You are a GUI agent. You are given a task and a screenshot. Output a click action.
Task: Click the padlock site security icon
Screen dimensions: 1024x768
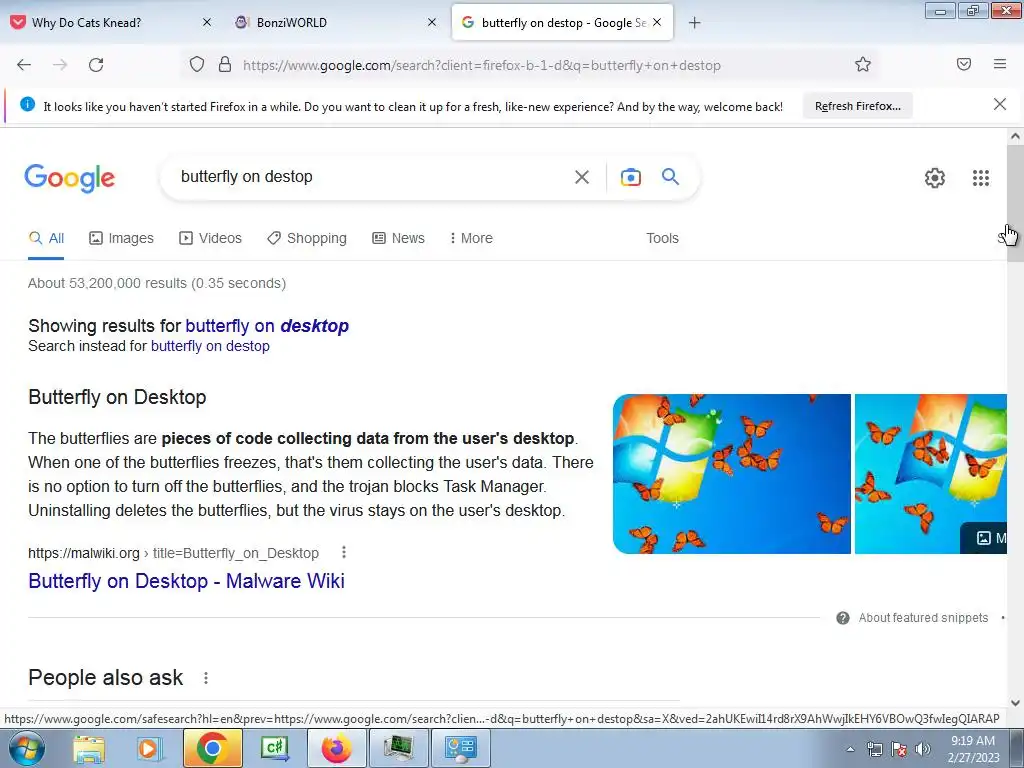225,65
